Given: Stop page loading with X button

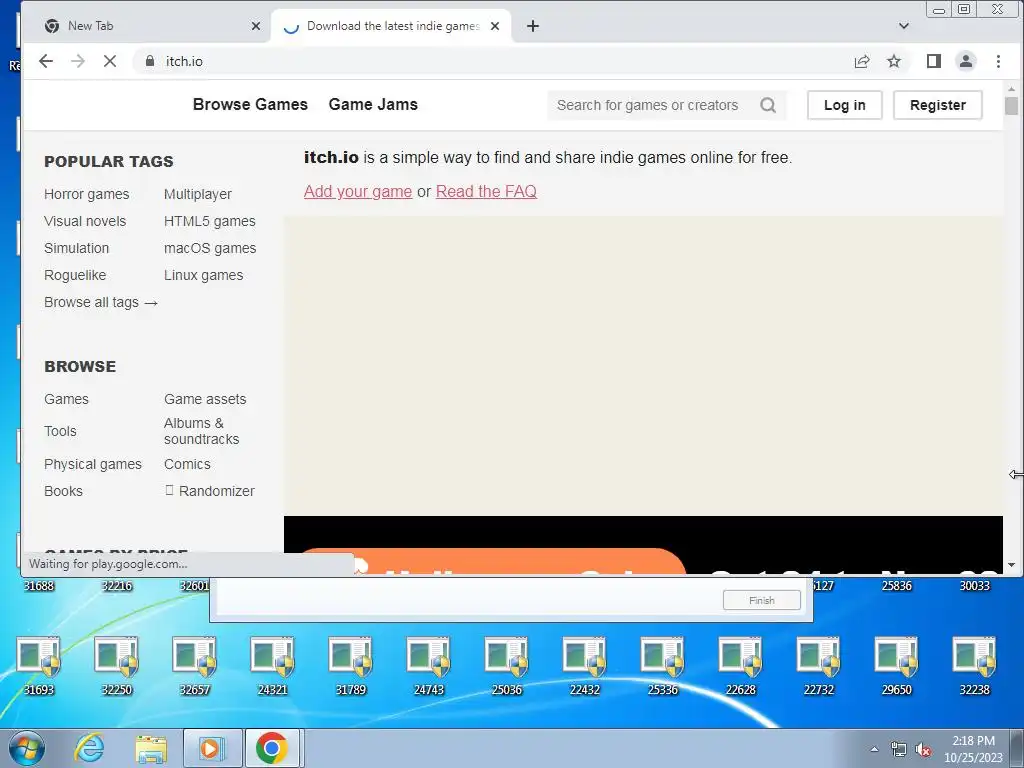Looking at the screenshot, I should [x=110, y=61].
